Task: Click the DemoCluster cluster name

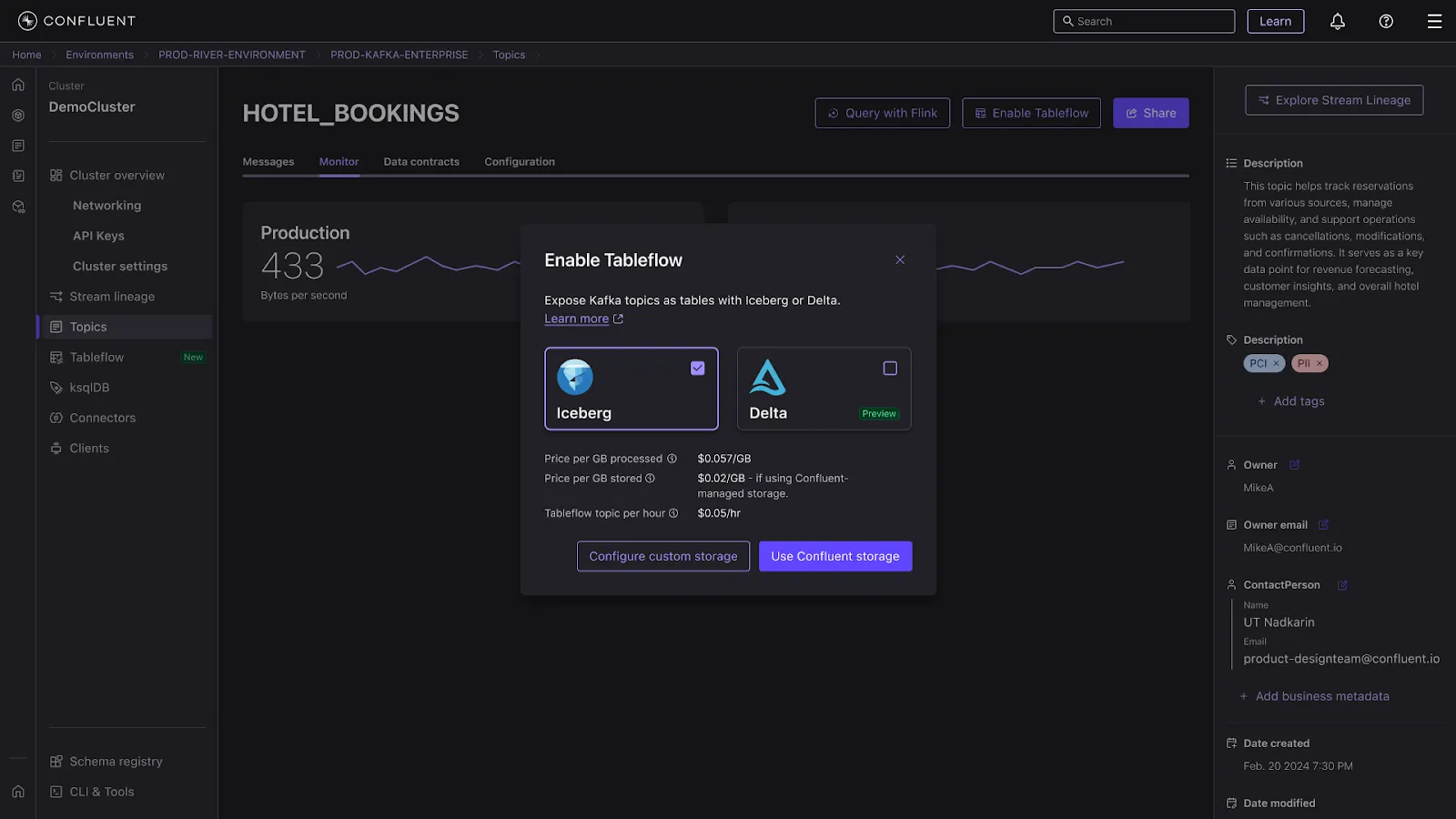Action: click(x=92, y=106)
